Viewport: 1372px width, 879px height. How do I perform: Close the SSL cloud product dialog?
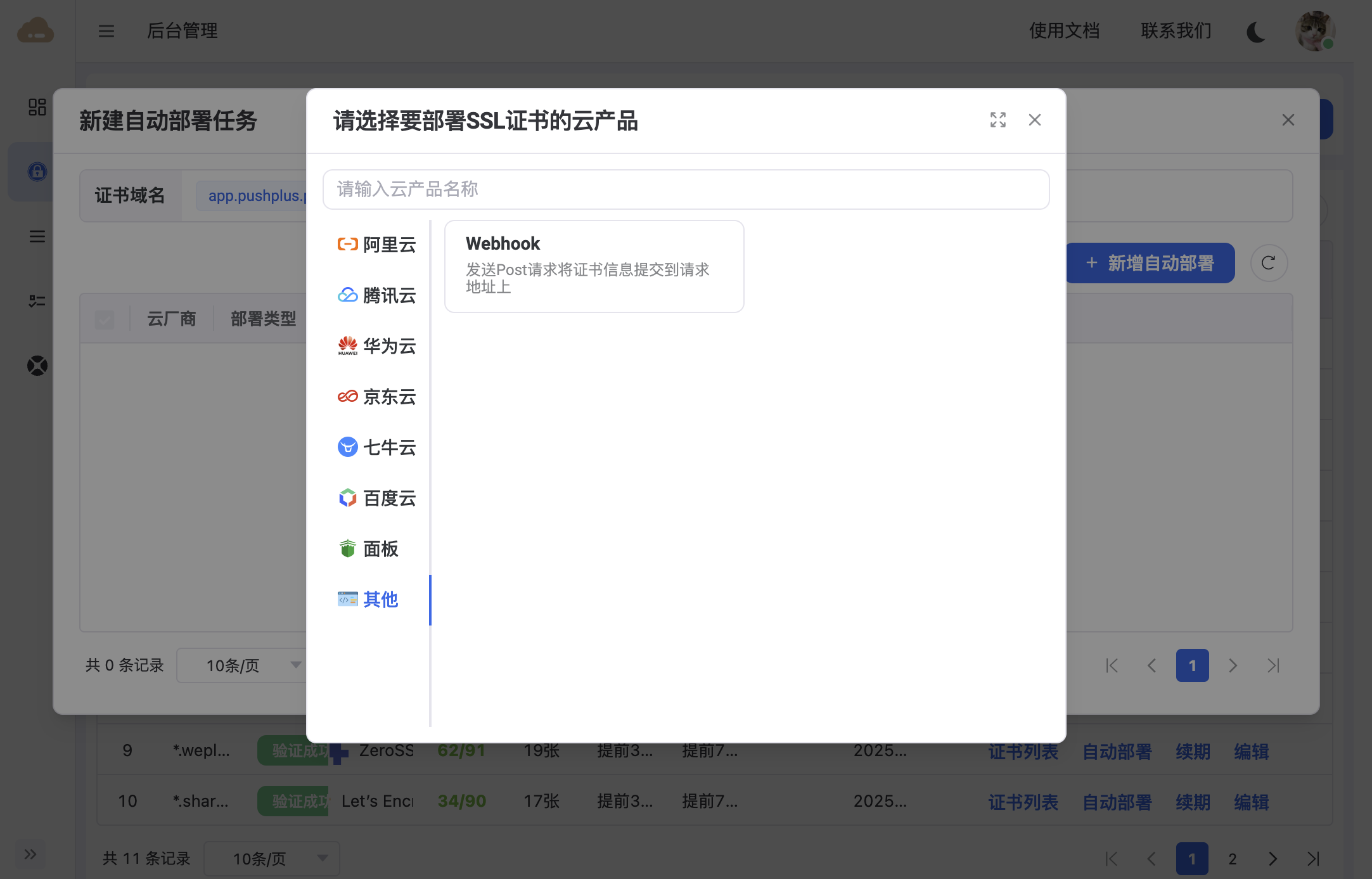pos(1035,120)
